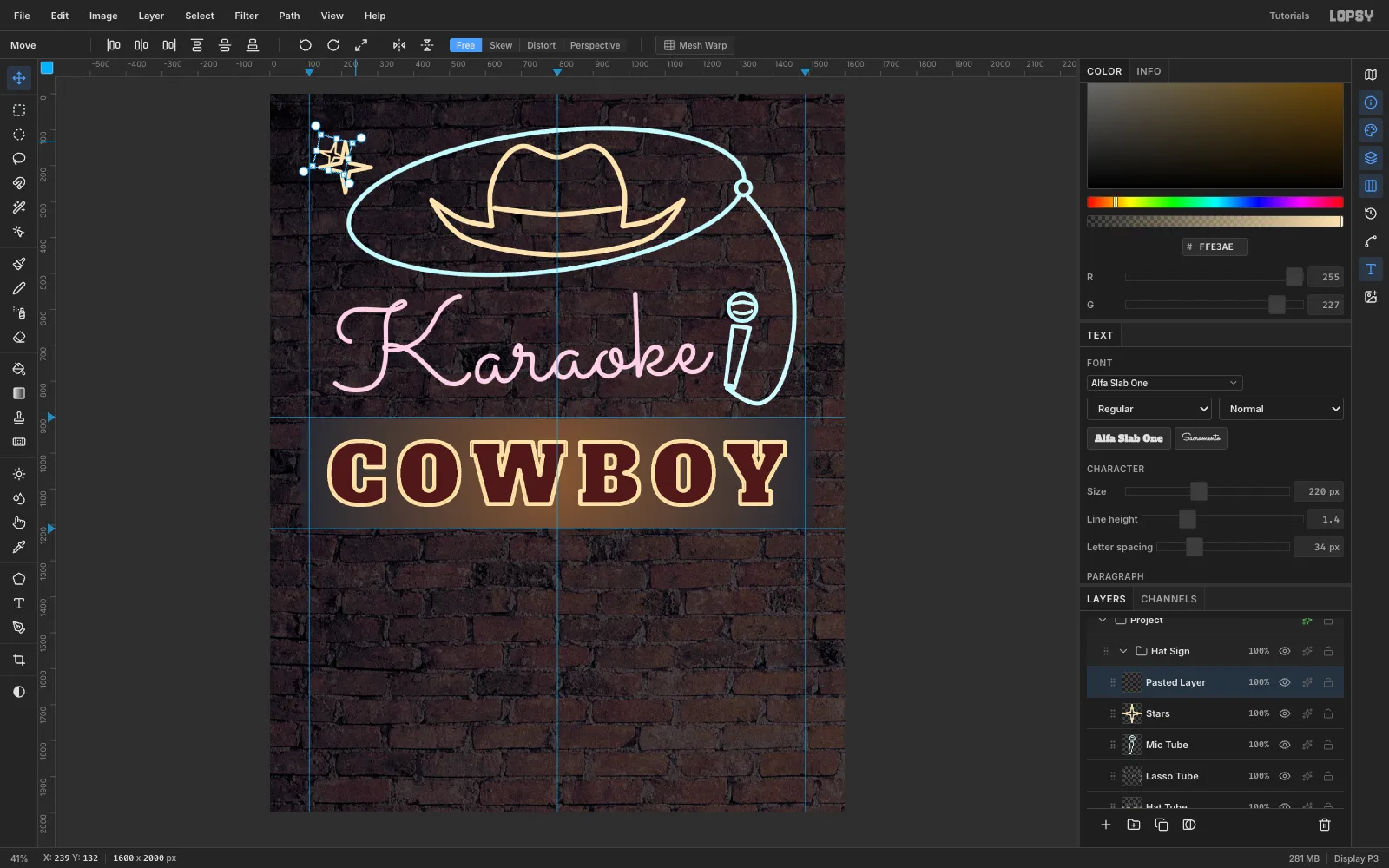Screen dimensions: 1389x868
Task: Choose the Perspective transform mode
Action: click(x=595, y=45)
